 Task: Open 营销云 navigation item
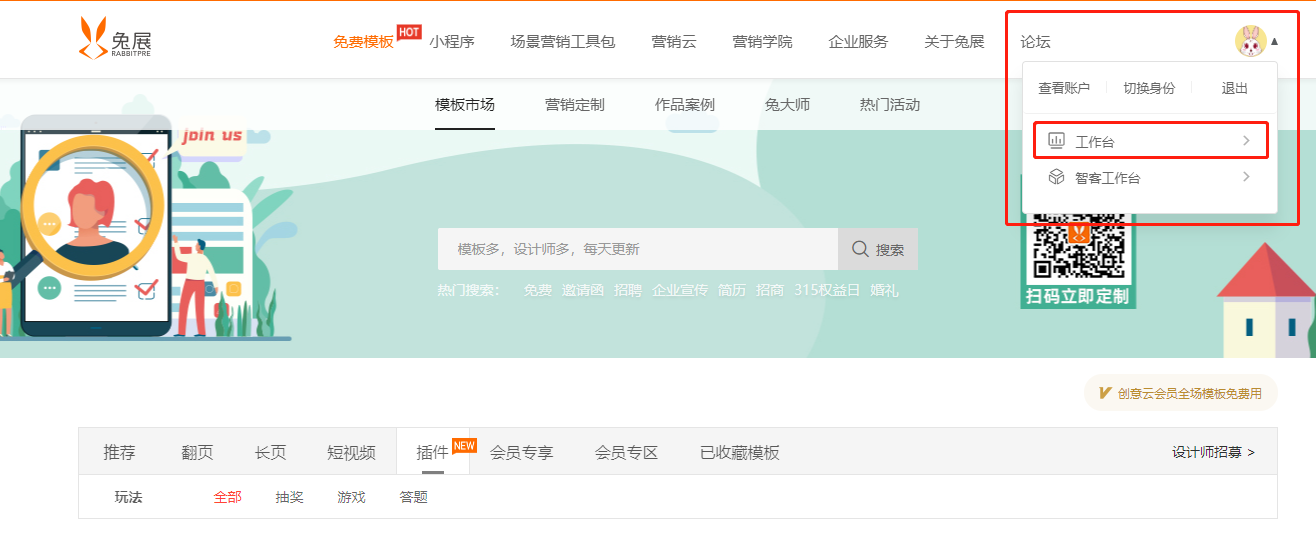674,42
